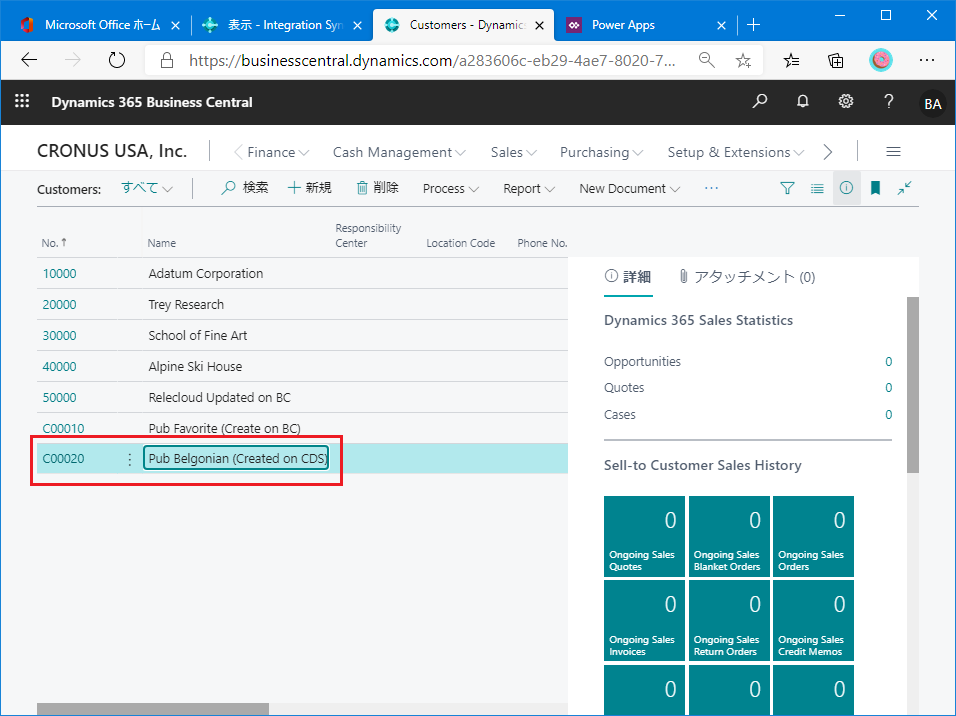Show more actions ellipsis
Image resolution: width=956 pixels, height=716 pixels.
point(711,188)
